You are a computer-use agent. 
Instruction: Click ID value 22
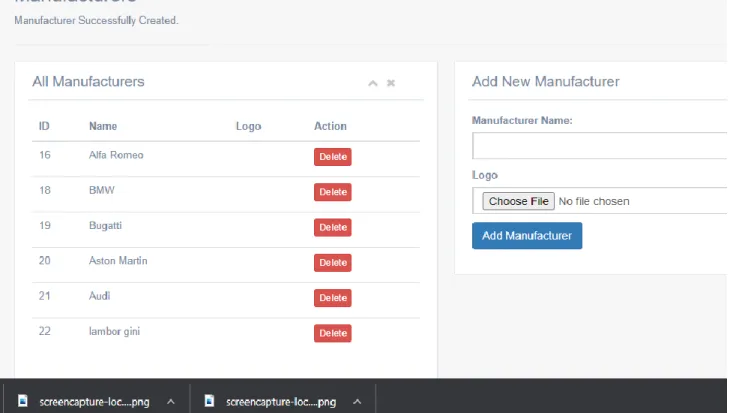tap(45, 332)
